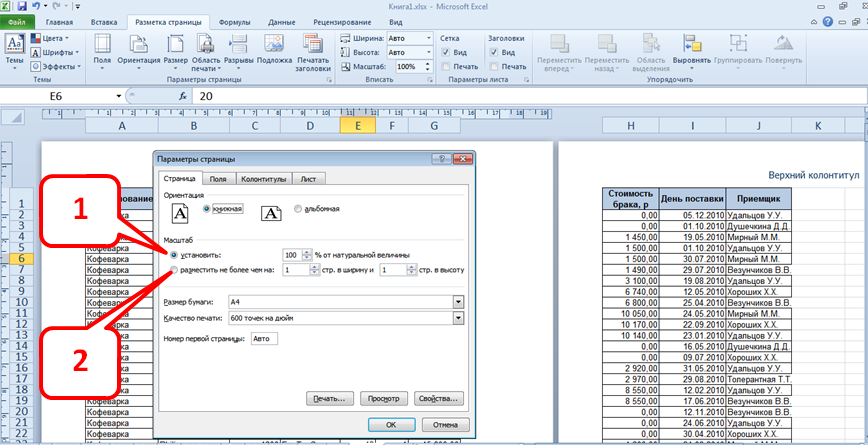Click the Подложка background icon
Screen dimensions: 868x445
tap(274, 47)
